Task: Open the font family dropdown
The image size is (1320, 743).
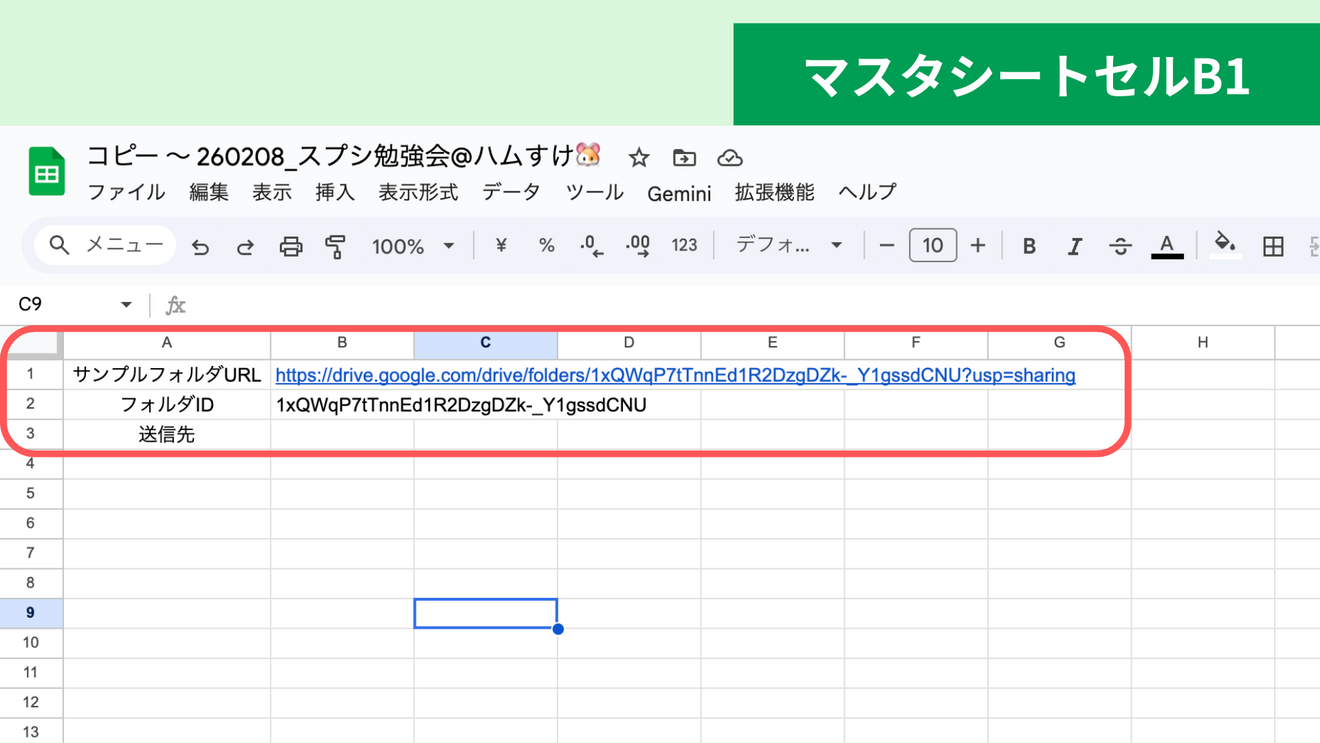Action: point(789,245)
